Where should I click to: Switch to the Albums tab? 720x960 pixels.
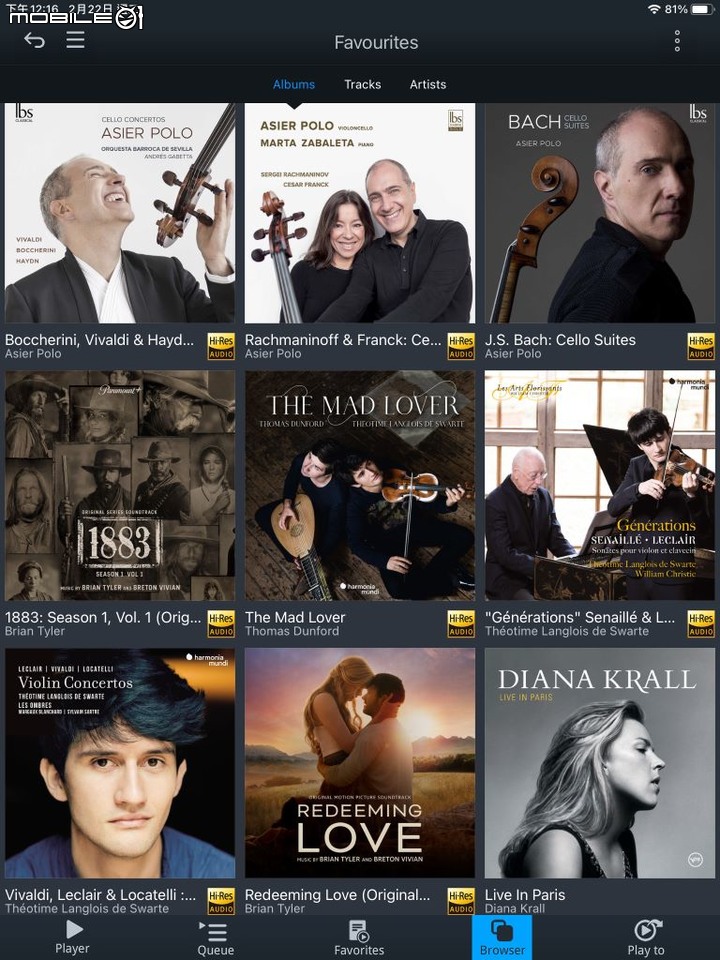point(294,84)
